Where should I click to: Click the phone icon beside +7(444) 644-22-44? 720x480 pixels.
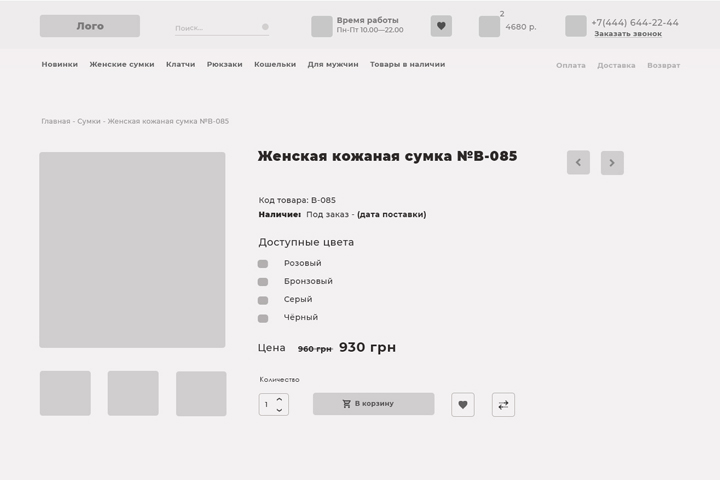coord(575,26)
